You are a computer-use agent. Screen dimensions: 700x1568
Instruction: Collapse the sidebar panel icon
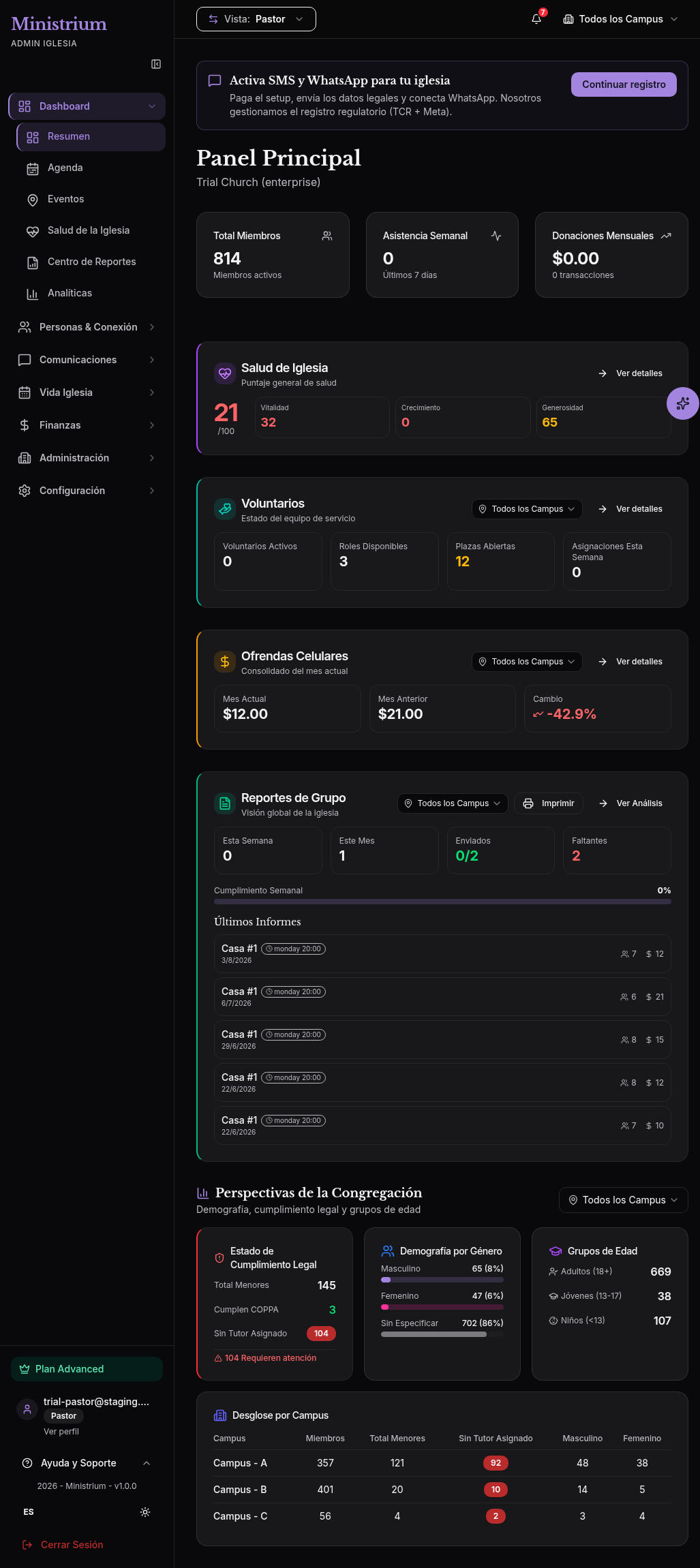(156, 64)
